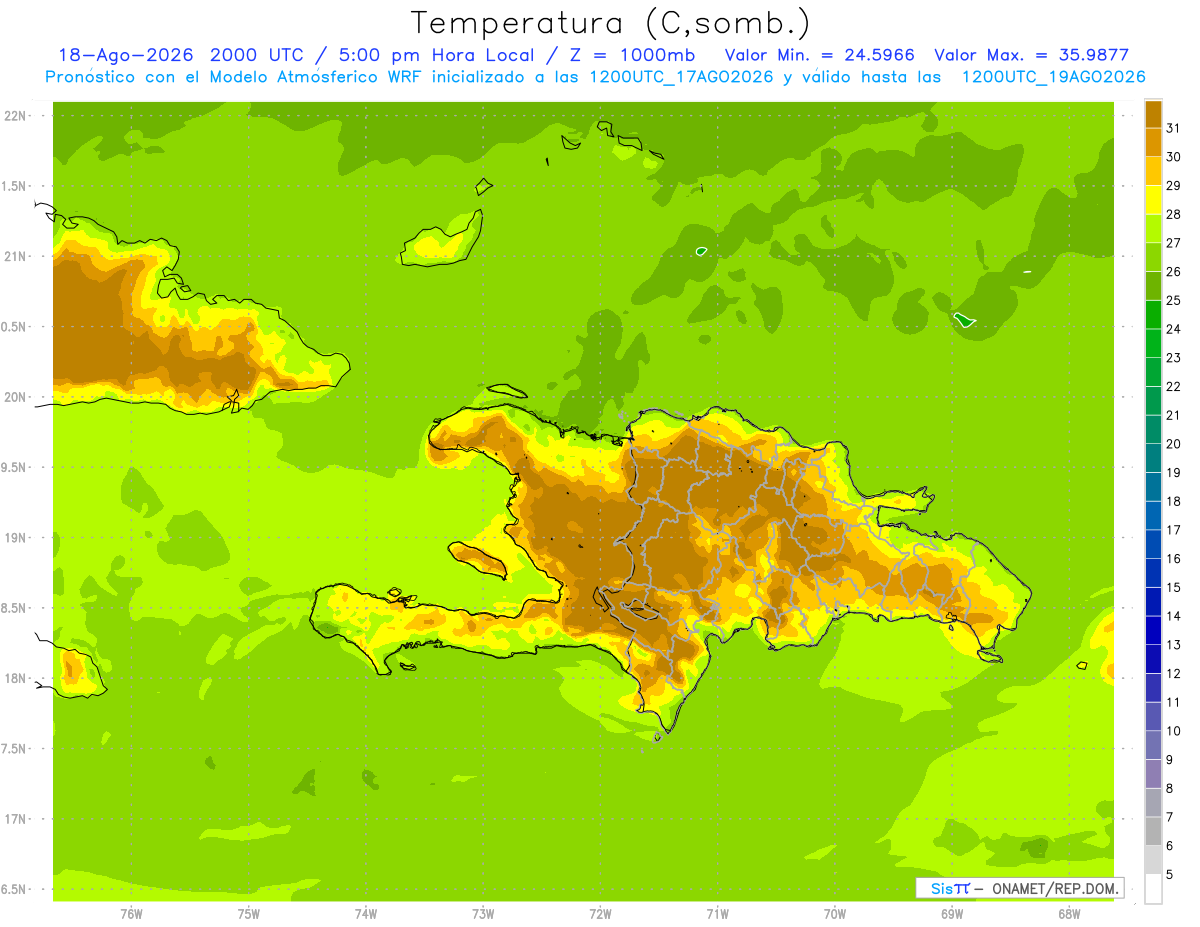
Task: Click the '73W' longitude axis label
Action: pyautogui.click(x=483, y=914)
